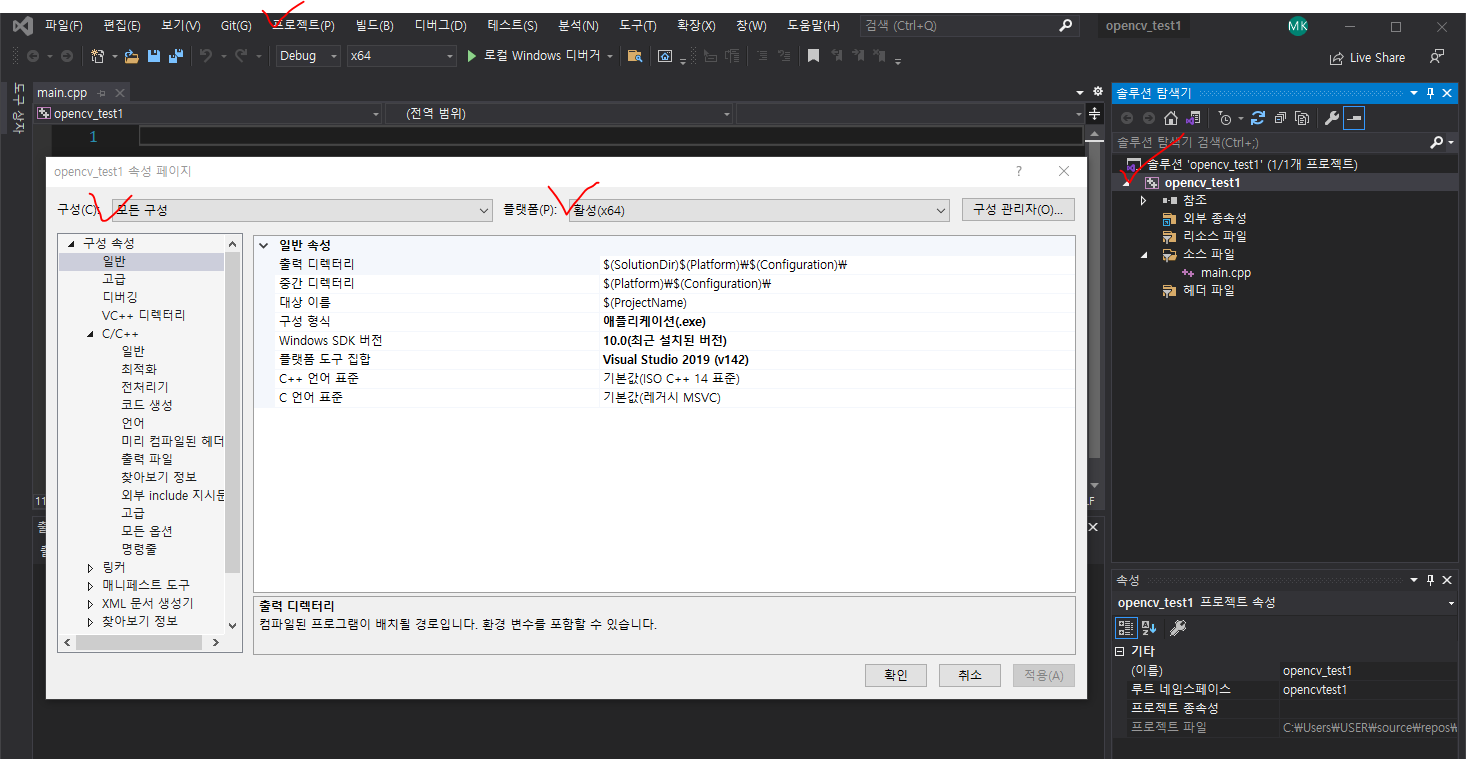Click the 취소 button
This screenshot has width=1466, height=759.
click(970, 675)
